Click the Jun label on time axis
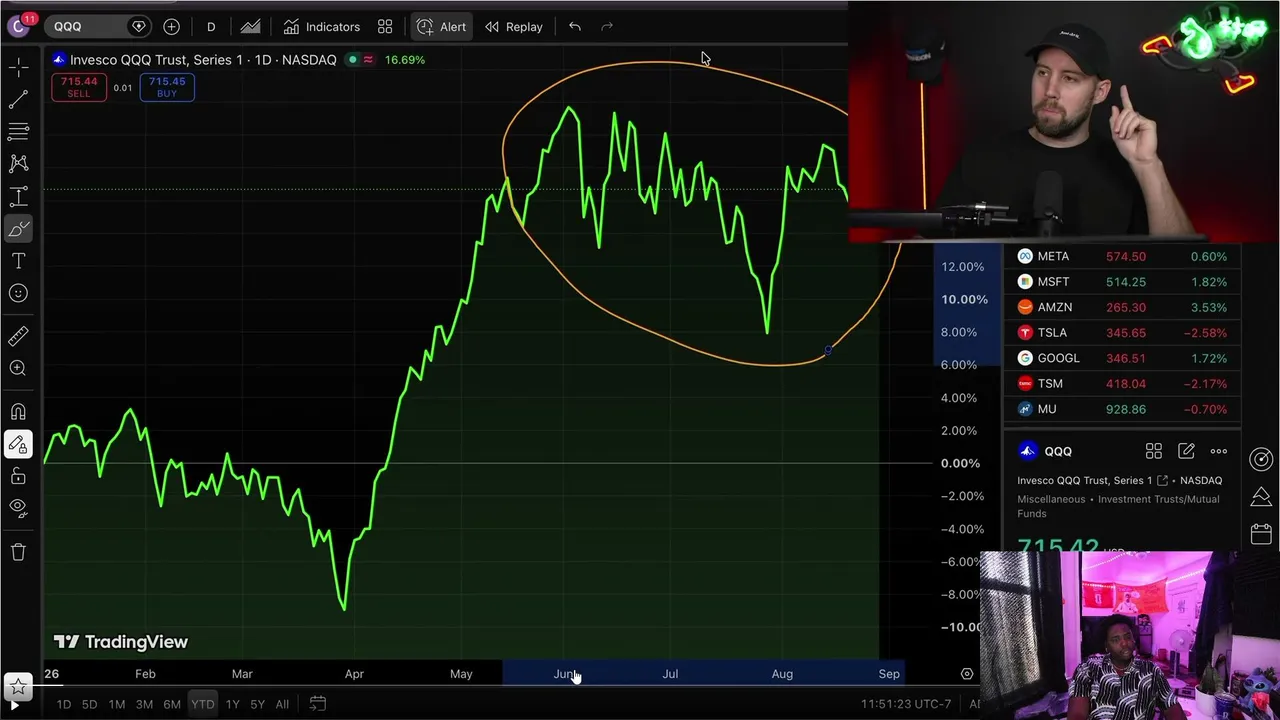Screen dimensions: 1280x720 point(565,674)
